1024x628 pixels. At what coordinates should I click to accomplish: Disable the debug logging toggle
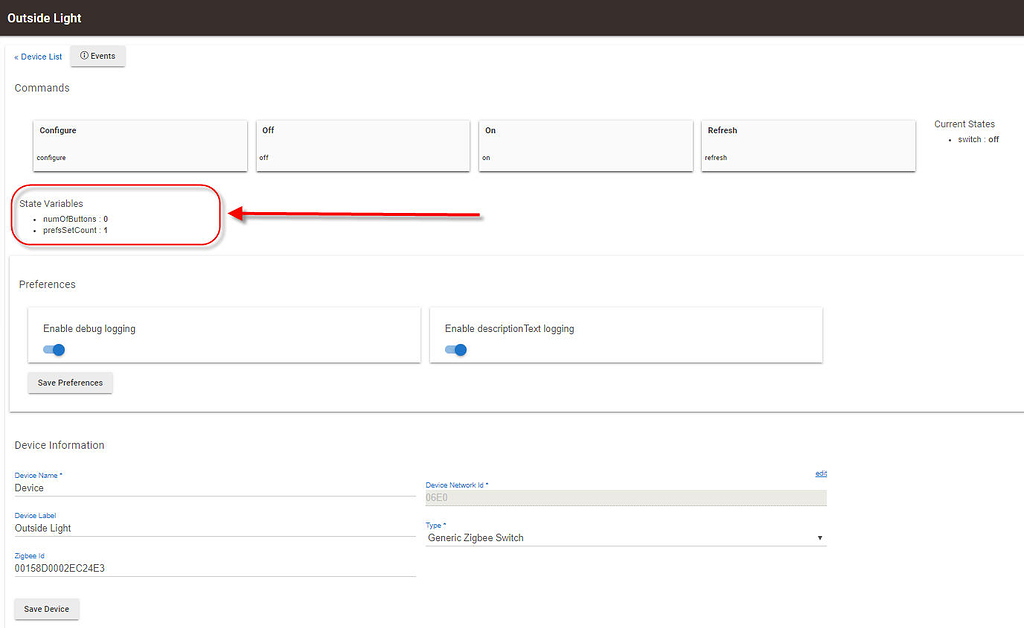[54, 350]
